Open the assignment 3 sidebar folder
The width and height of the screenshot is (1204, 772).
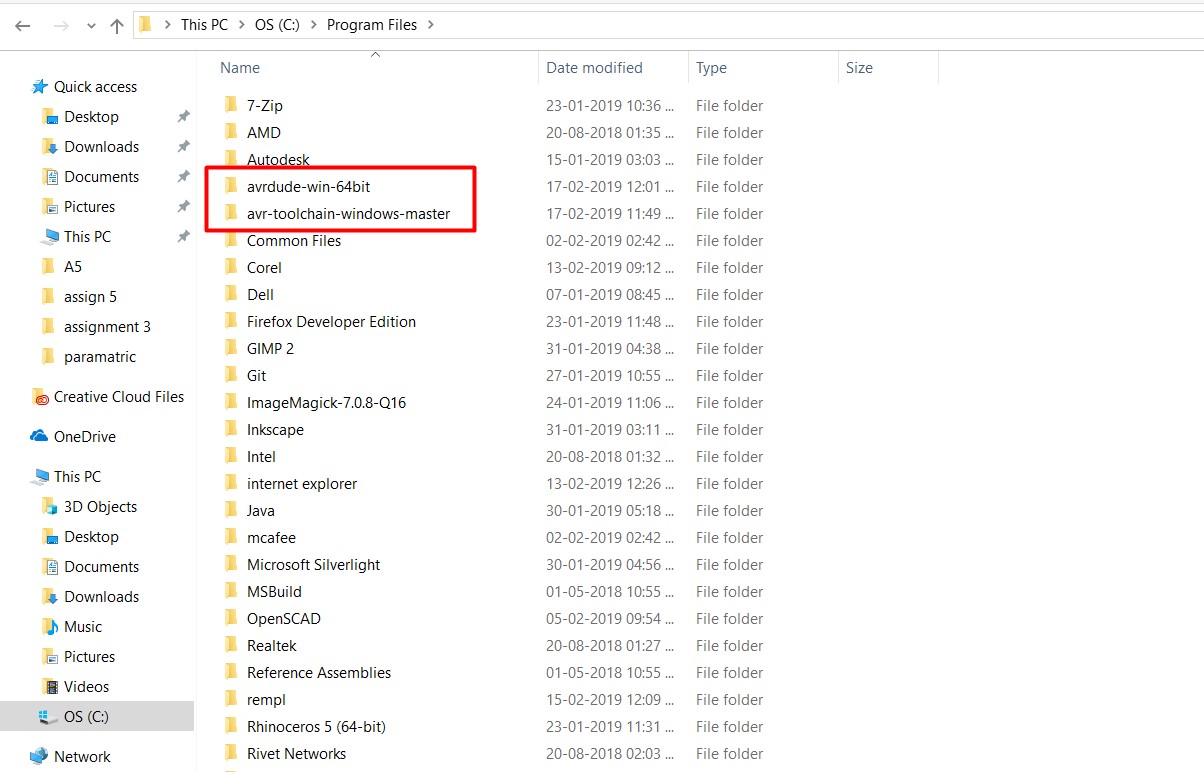coord(107,327)
